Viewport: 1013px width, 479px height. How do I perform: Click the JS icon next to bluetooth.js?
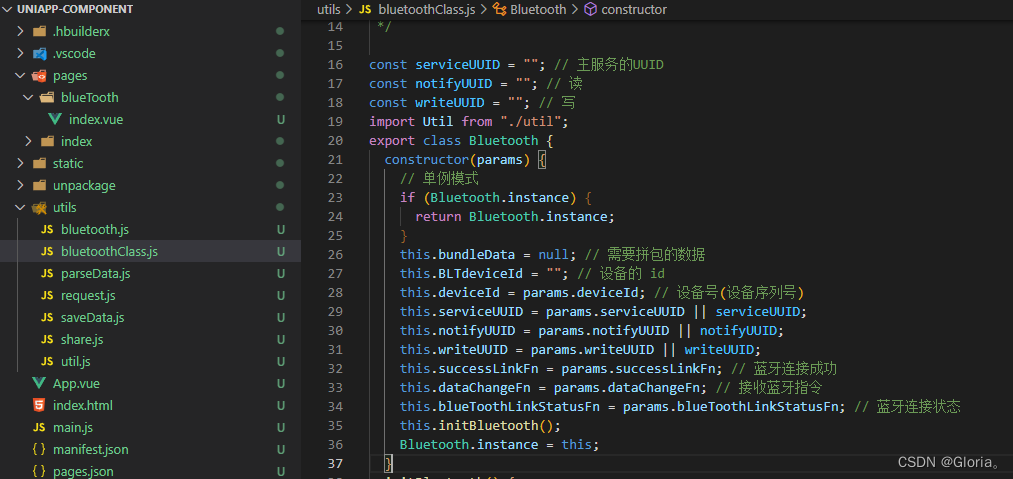[x=47, y=229]
